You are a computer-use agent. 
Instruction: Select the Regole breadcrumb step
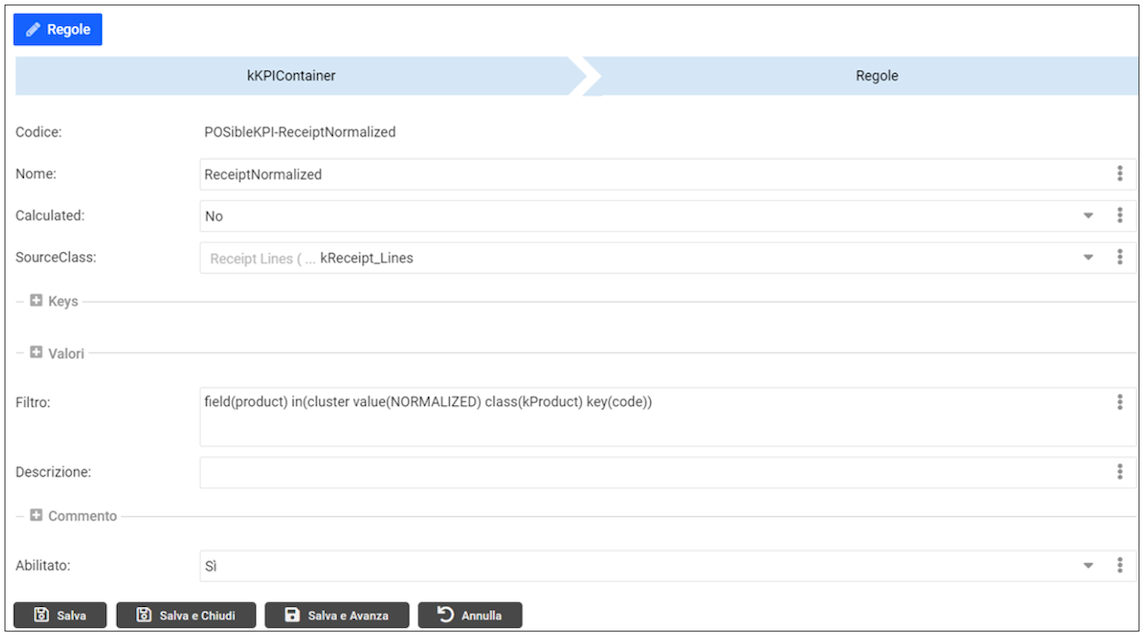pos(876,76)
